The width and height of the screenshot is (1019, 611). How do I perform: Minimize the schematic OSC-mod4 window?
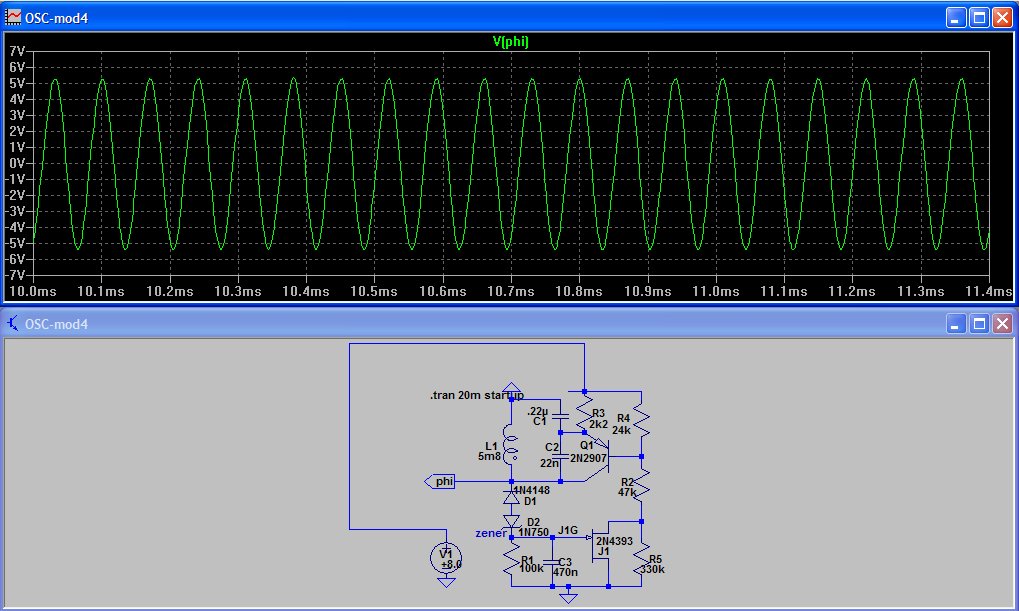click(956, 324)
